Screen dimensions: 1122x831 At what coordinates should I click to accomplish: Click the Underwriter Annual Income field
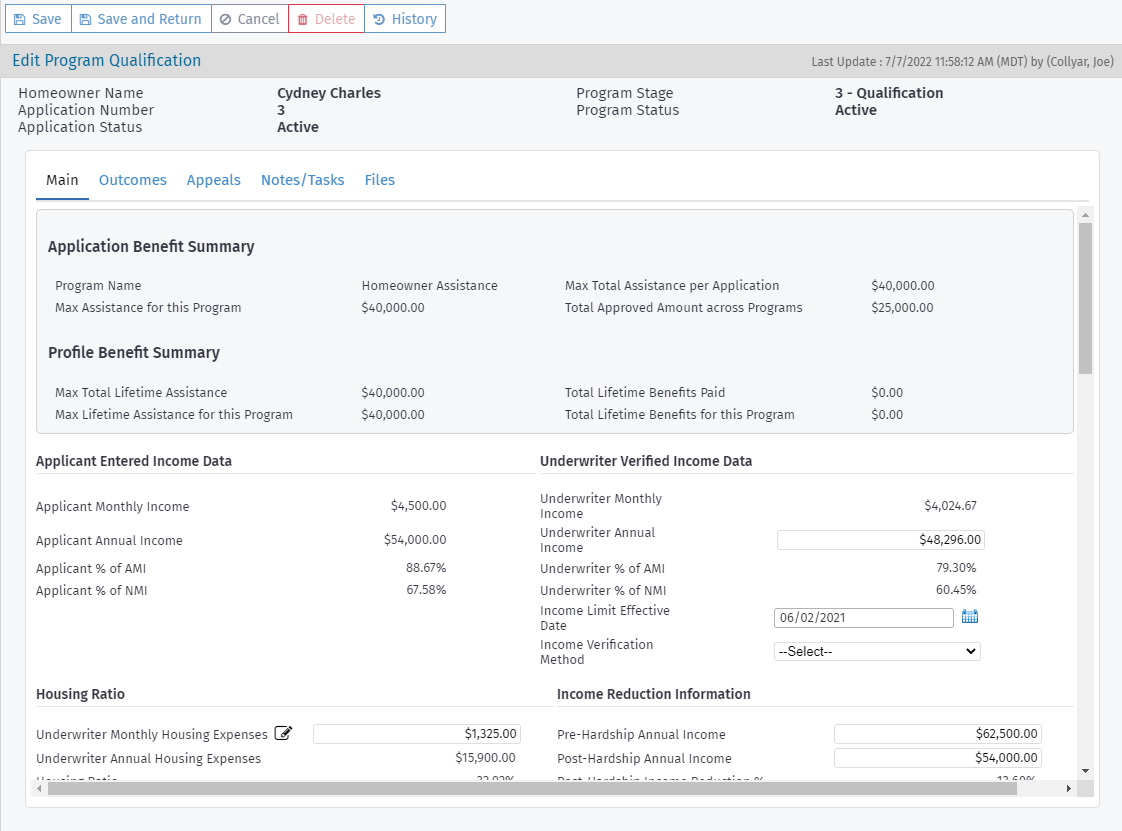881,540
